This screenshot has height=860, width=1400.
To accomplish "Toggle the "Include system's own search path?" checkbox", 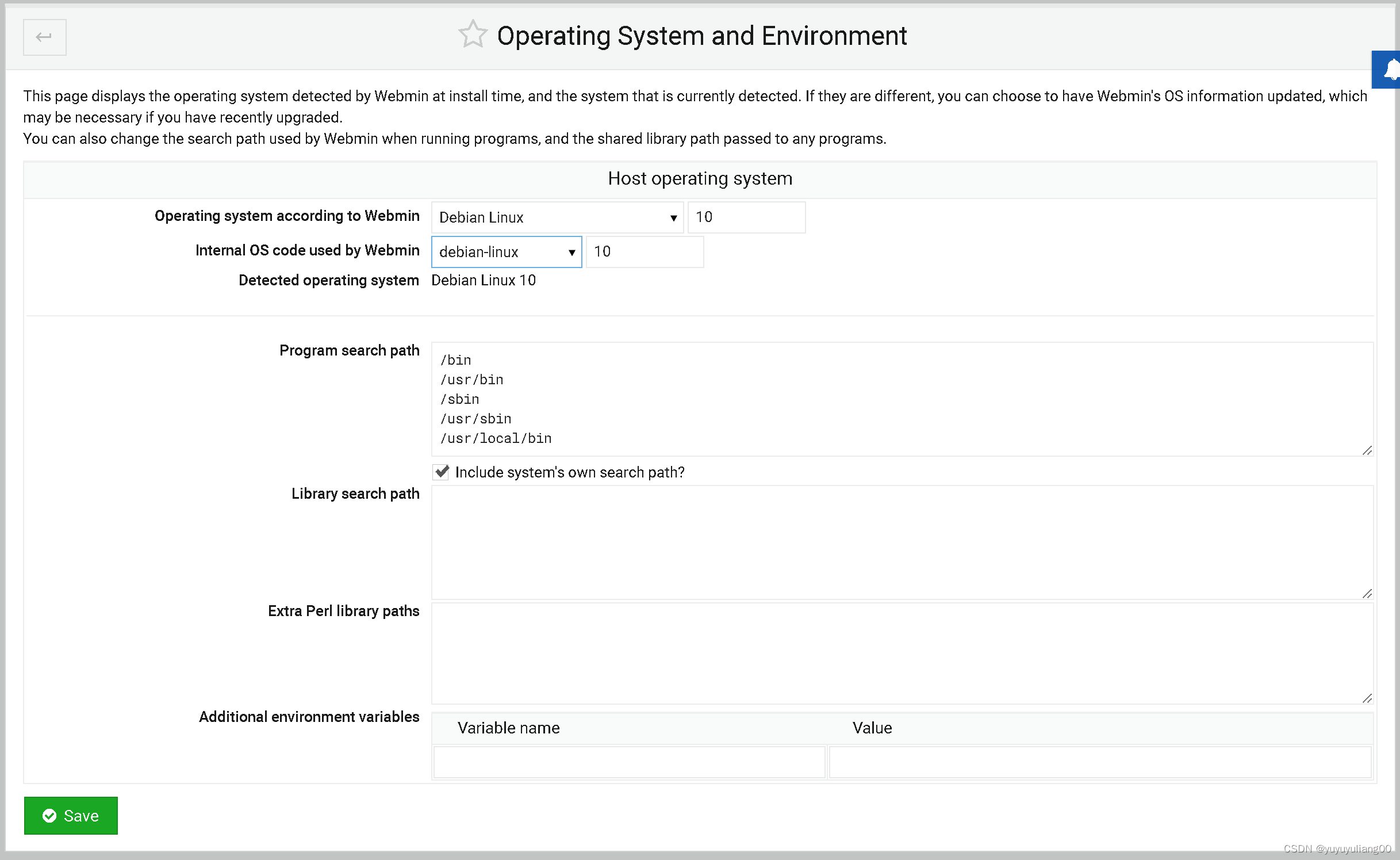I will point(440,472).
